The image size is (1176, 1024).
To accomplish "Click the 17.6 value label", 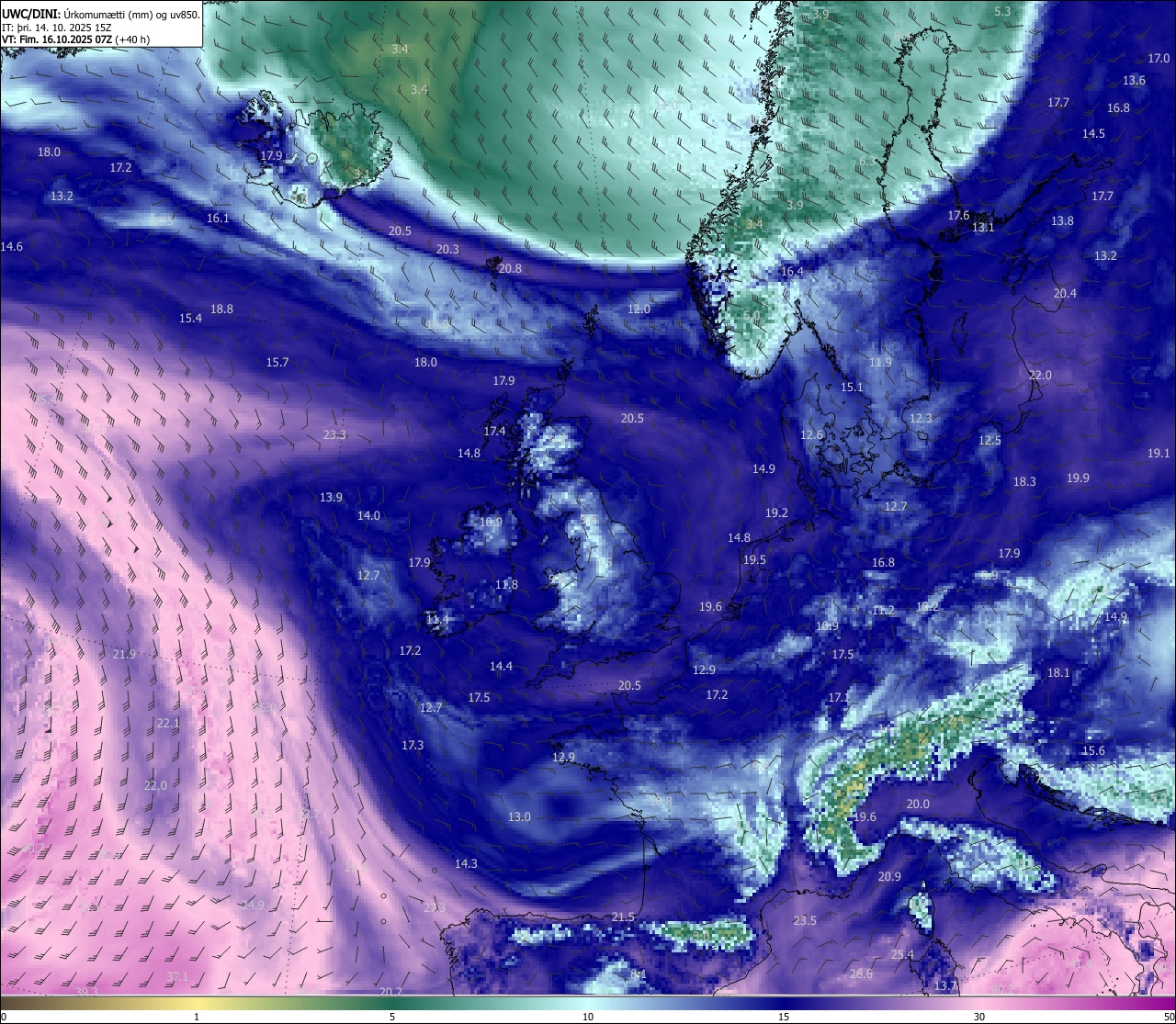I will pos(958,215).
